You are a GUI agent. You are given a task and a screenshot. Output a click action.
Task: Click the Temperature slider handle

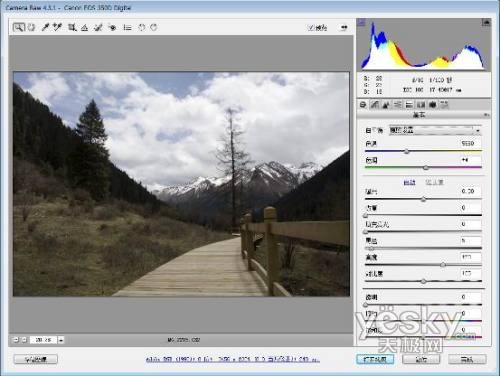tap(407, 152)
